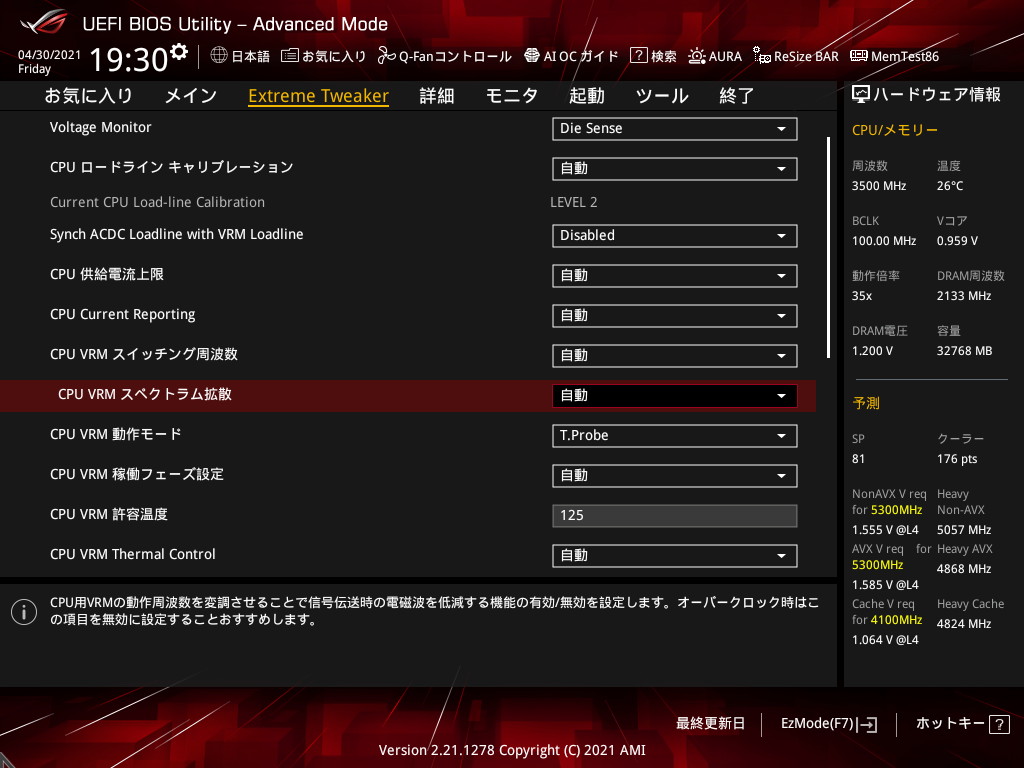Click the CPU VRM スペクトラム拡散 row label
The width and height of the screenshot is (1024, 768).
click(x=144, y=394)
